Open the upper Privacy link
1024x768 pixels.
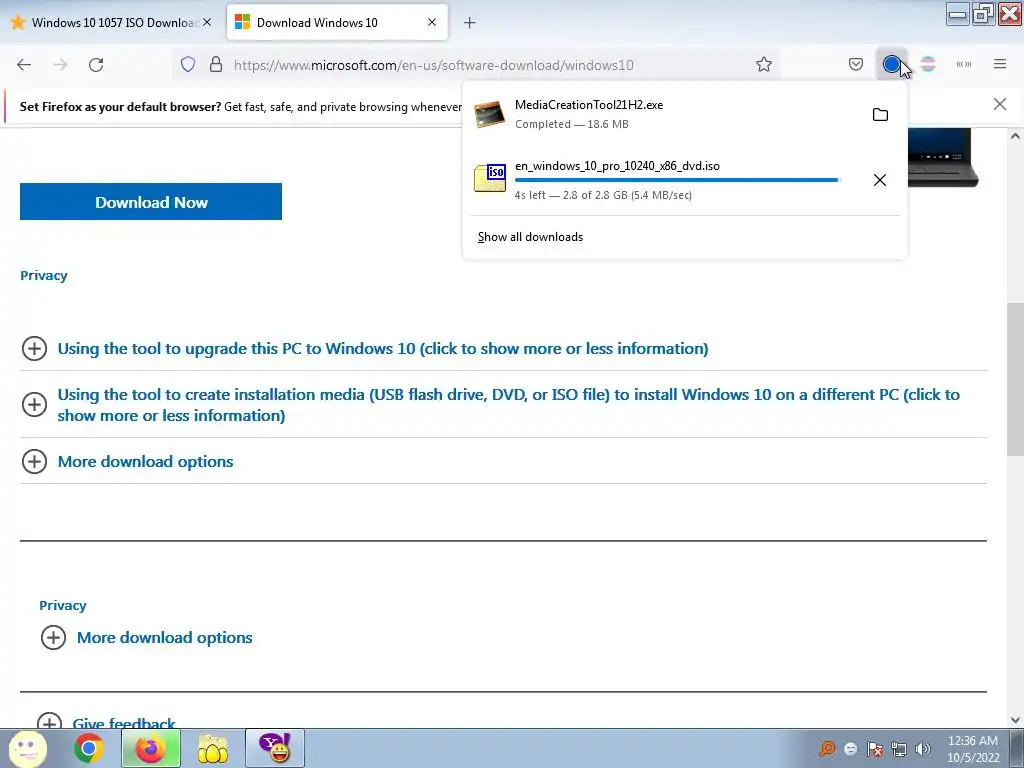point(44,276)
